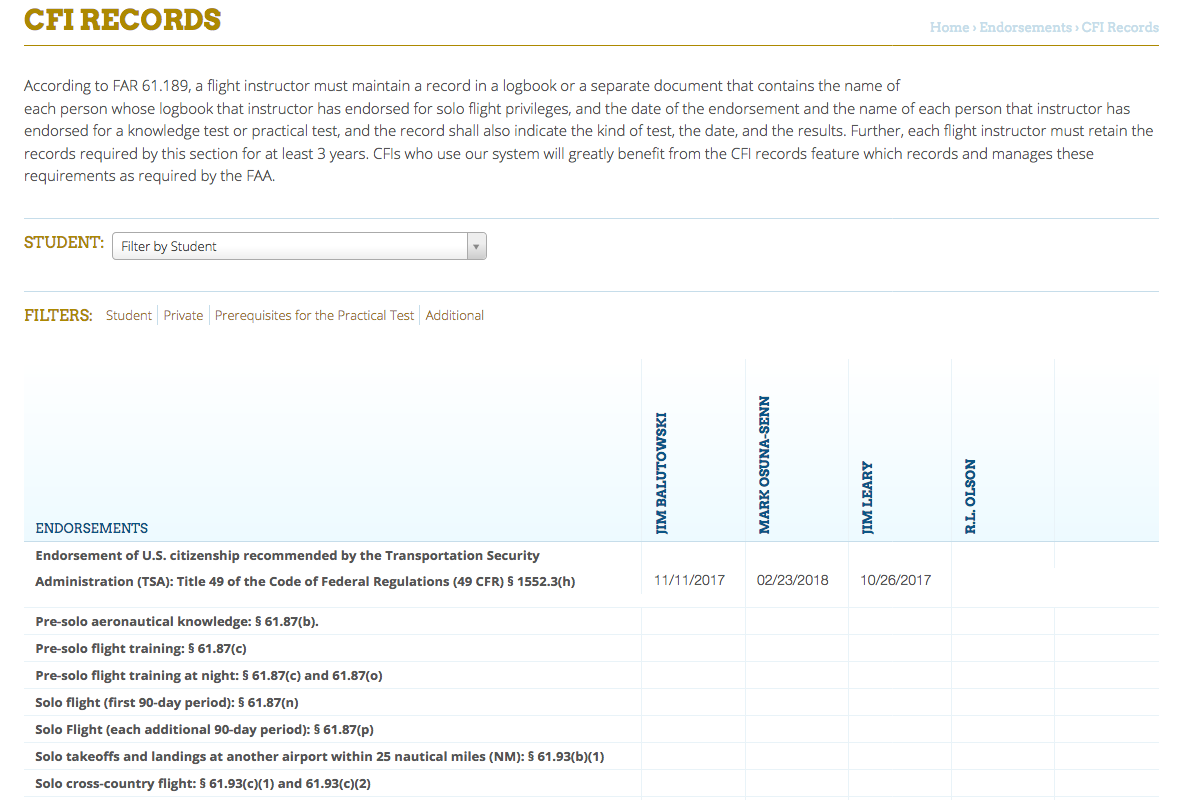Screen dimensions: 1201x800
Task: Click the Endorsements column heading
Action: coord(92,528)
